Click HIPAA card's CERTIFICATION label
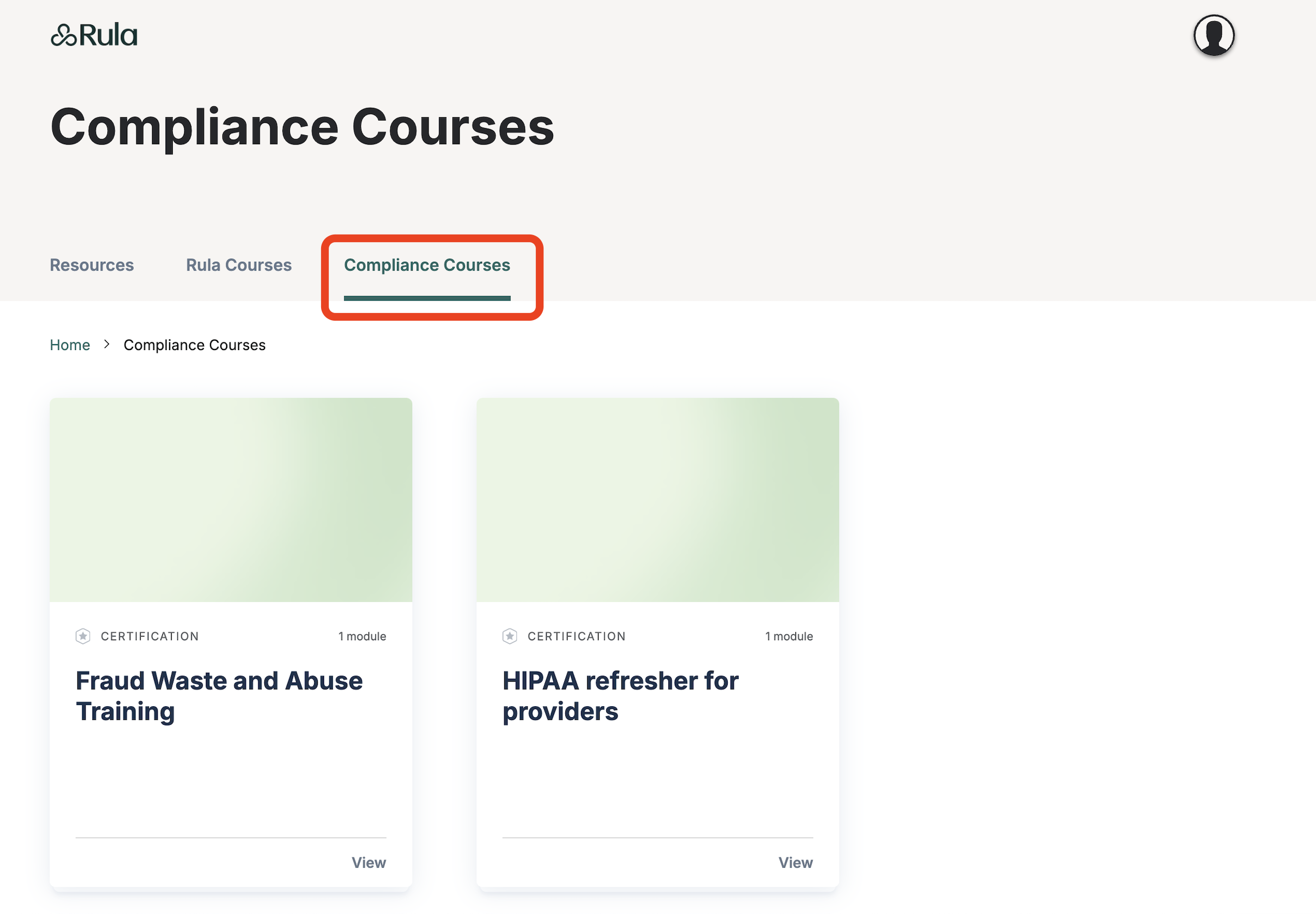 (576, 636)
